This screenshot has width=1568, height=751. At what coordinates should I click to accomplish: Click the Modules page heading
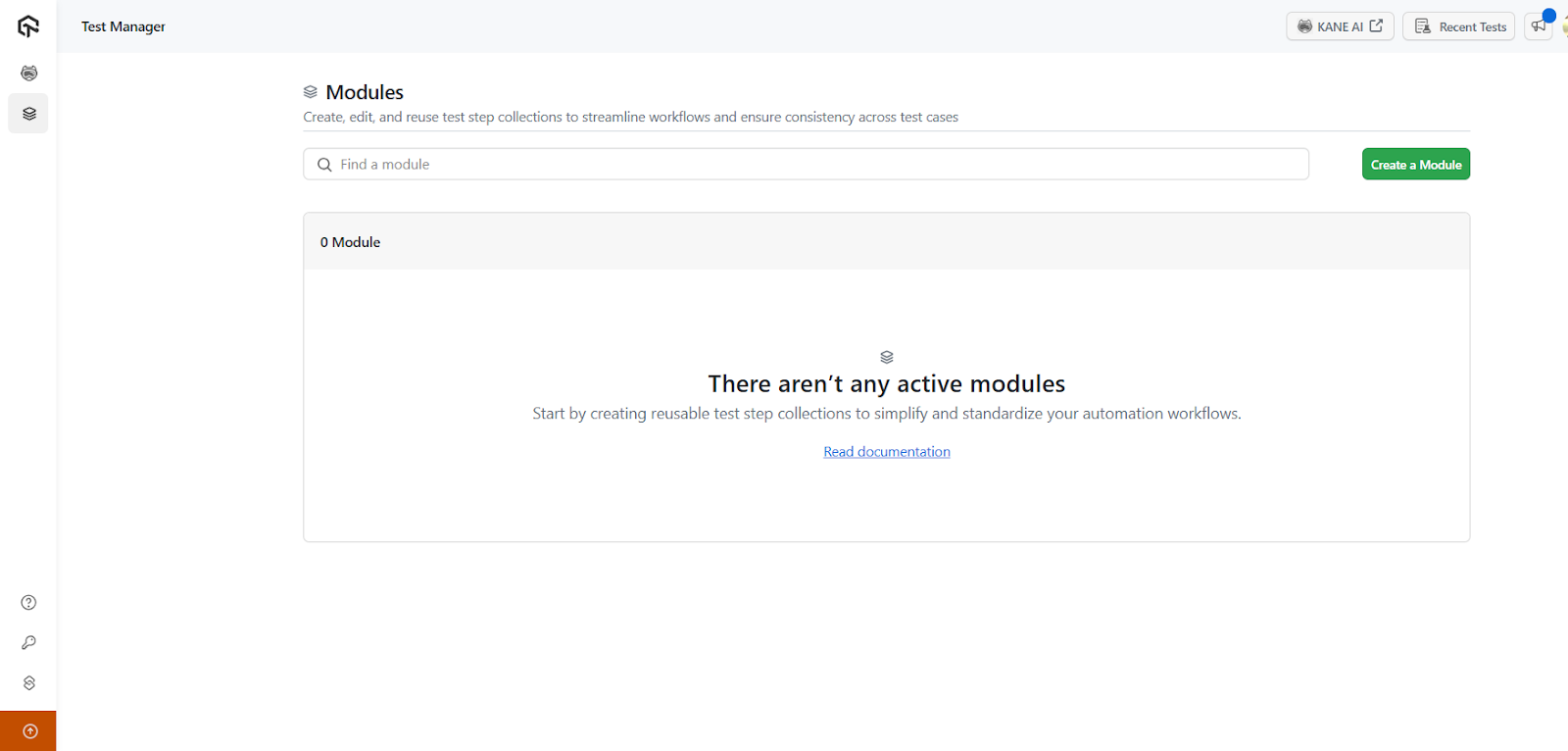(x=365, y=92)
